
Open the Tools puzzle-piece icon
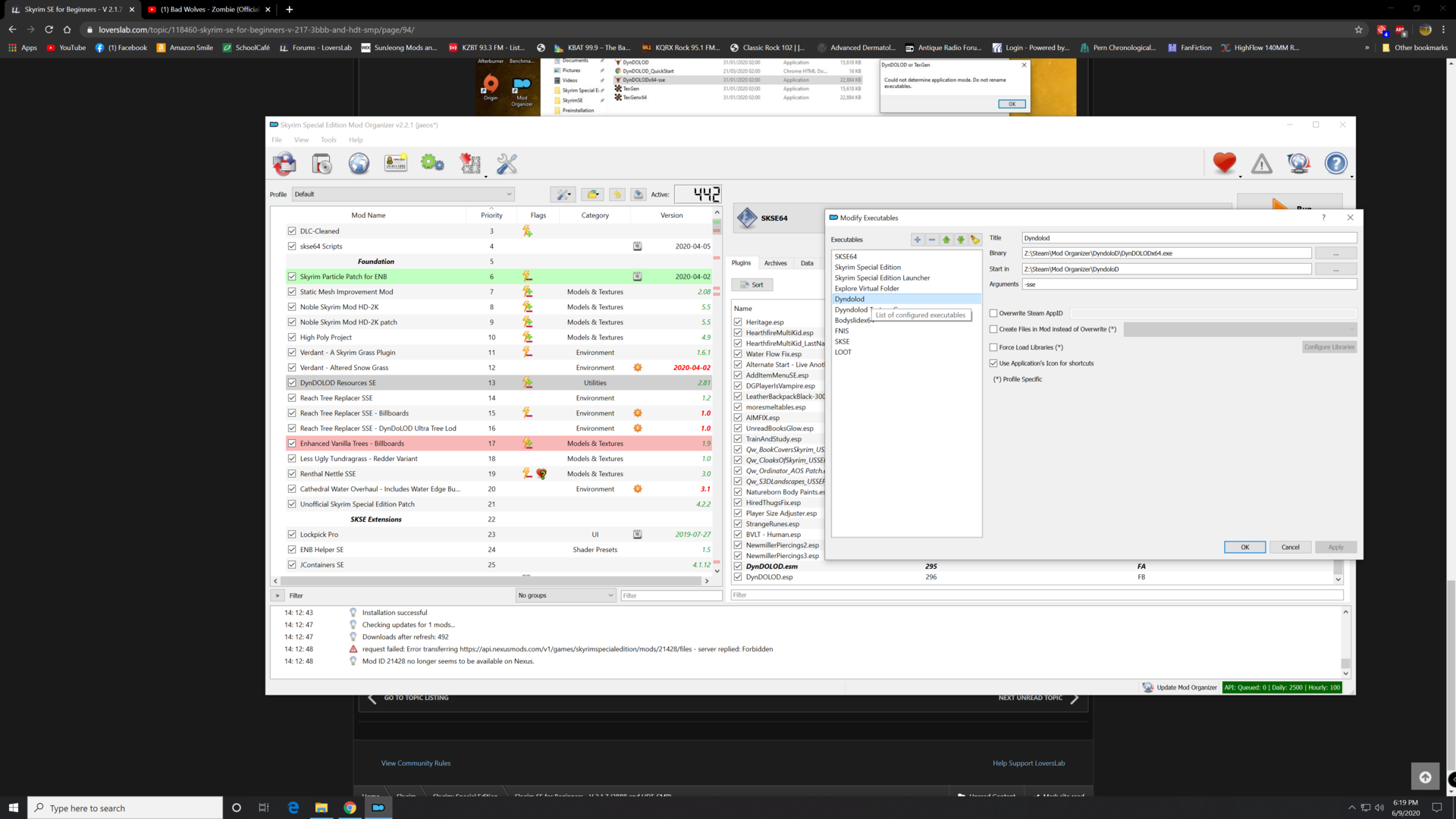[470, 163]
